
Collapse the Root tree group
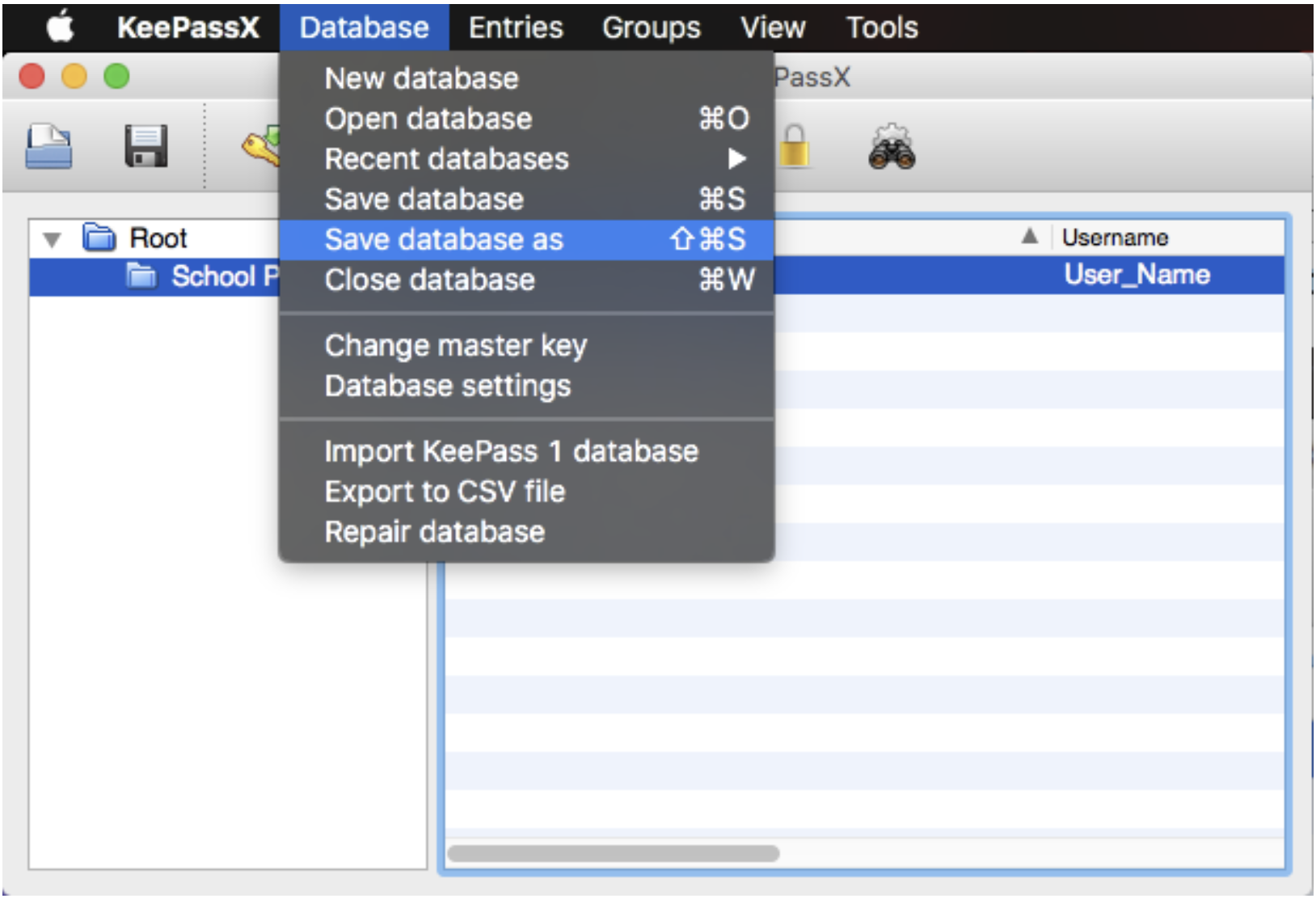[x=53, y=239]
